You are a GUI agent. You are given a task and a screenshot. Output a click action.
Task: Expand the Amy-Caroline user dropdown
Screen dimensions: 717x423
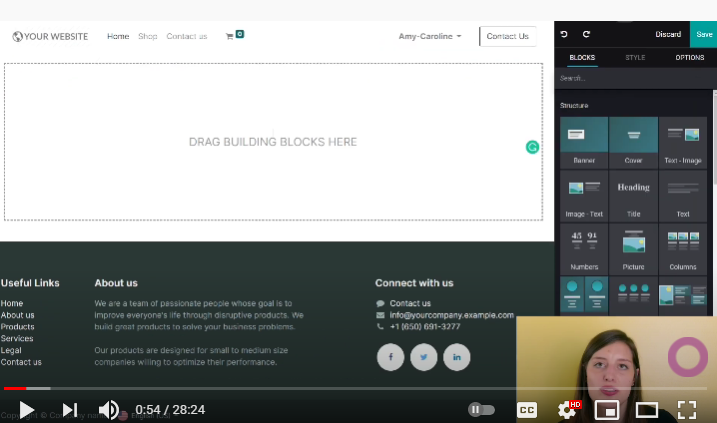click(x=430, y=36)
